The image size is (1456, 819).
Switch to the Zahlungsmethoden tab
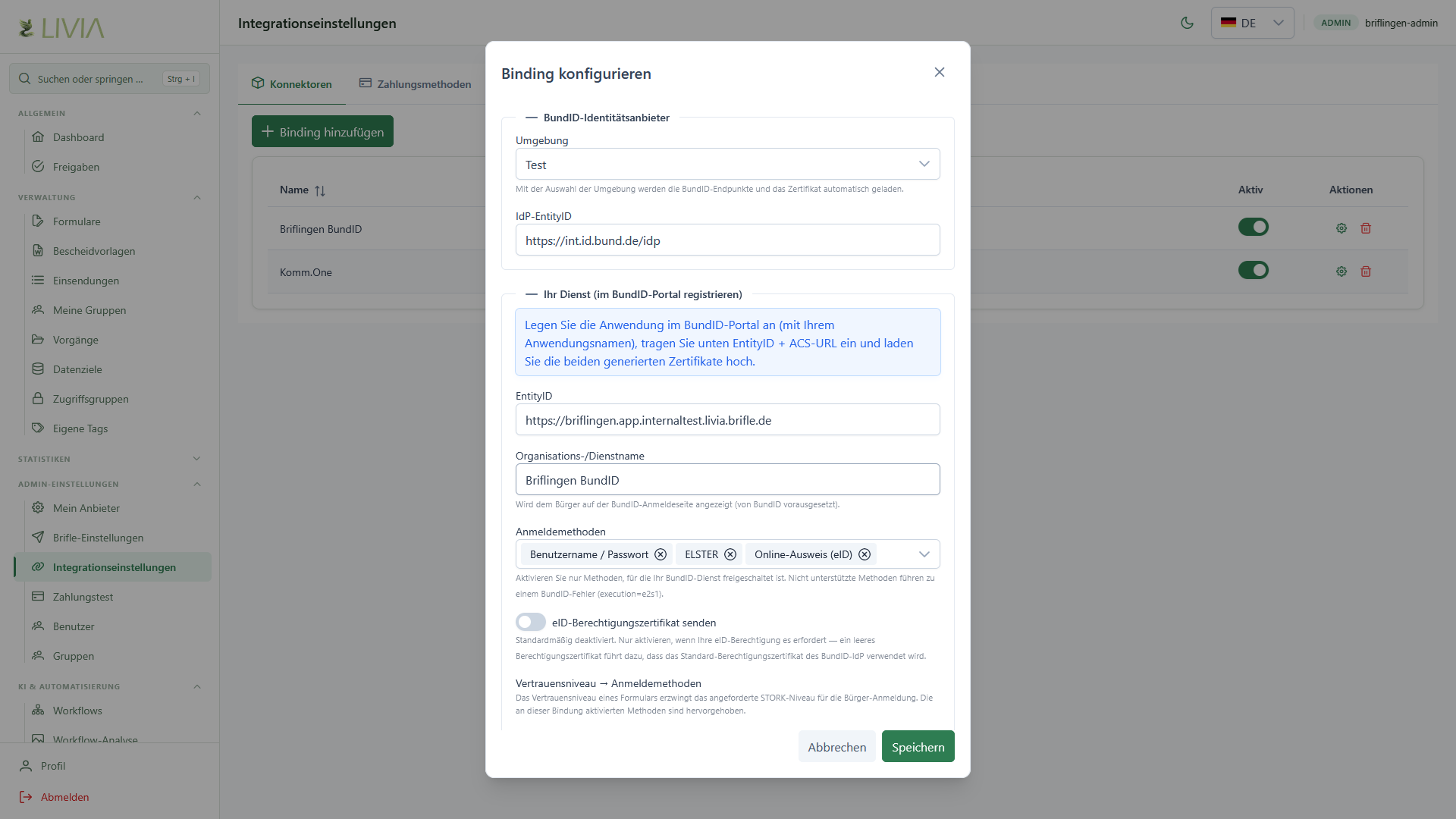[x=416, y=84]
